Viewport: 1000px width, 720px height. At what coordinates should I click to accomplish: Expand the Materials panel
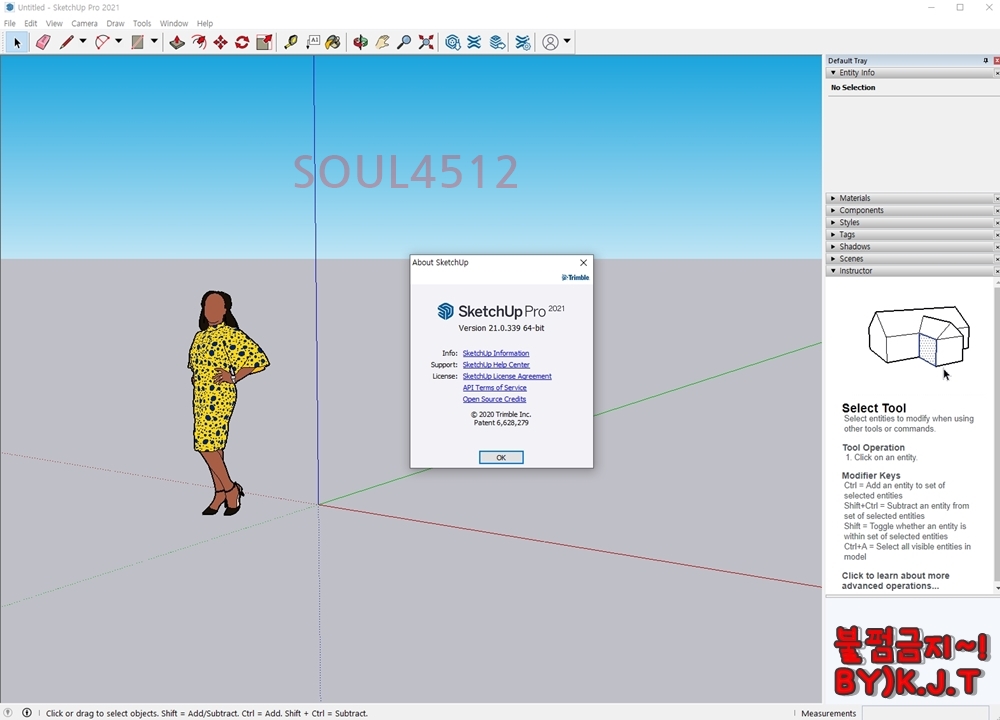(x=854, y=198)
